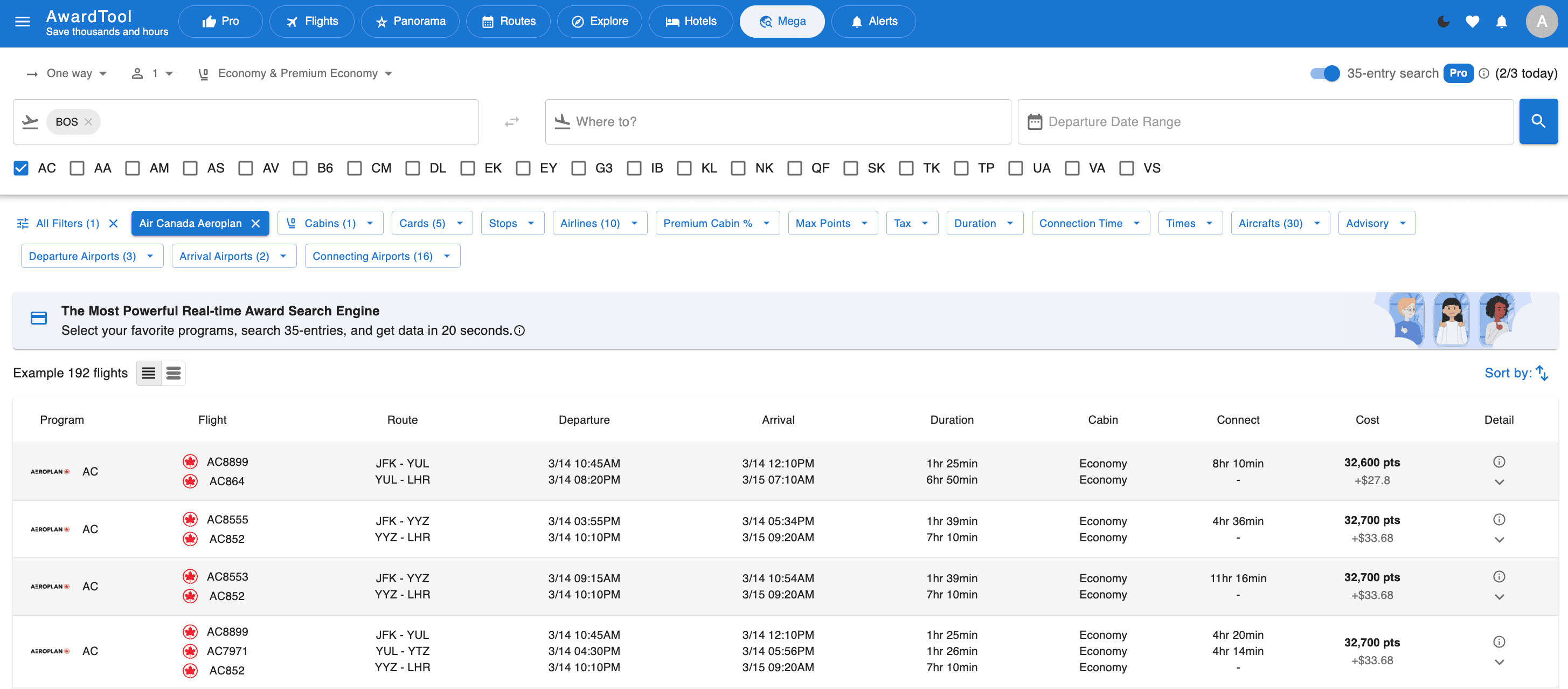
Task: Click Sort by arrows icon
Action: click(1542, 373)
